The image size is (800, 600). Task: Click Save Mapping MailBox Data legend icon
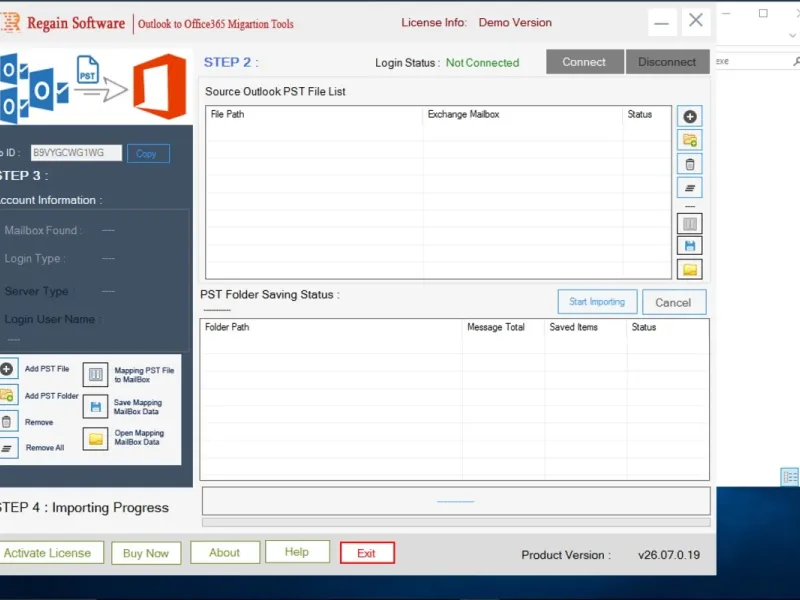pos(95,407)
